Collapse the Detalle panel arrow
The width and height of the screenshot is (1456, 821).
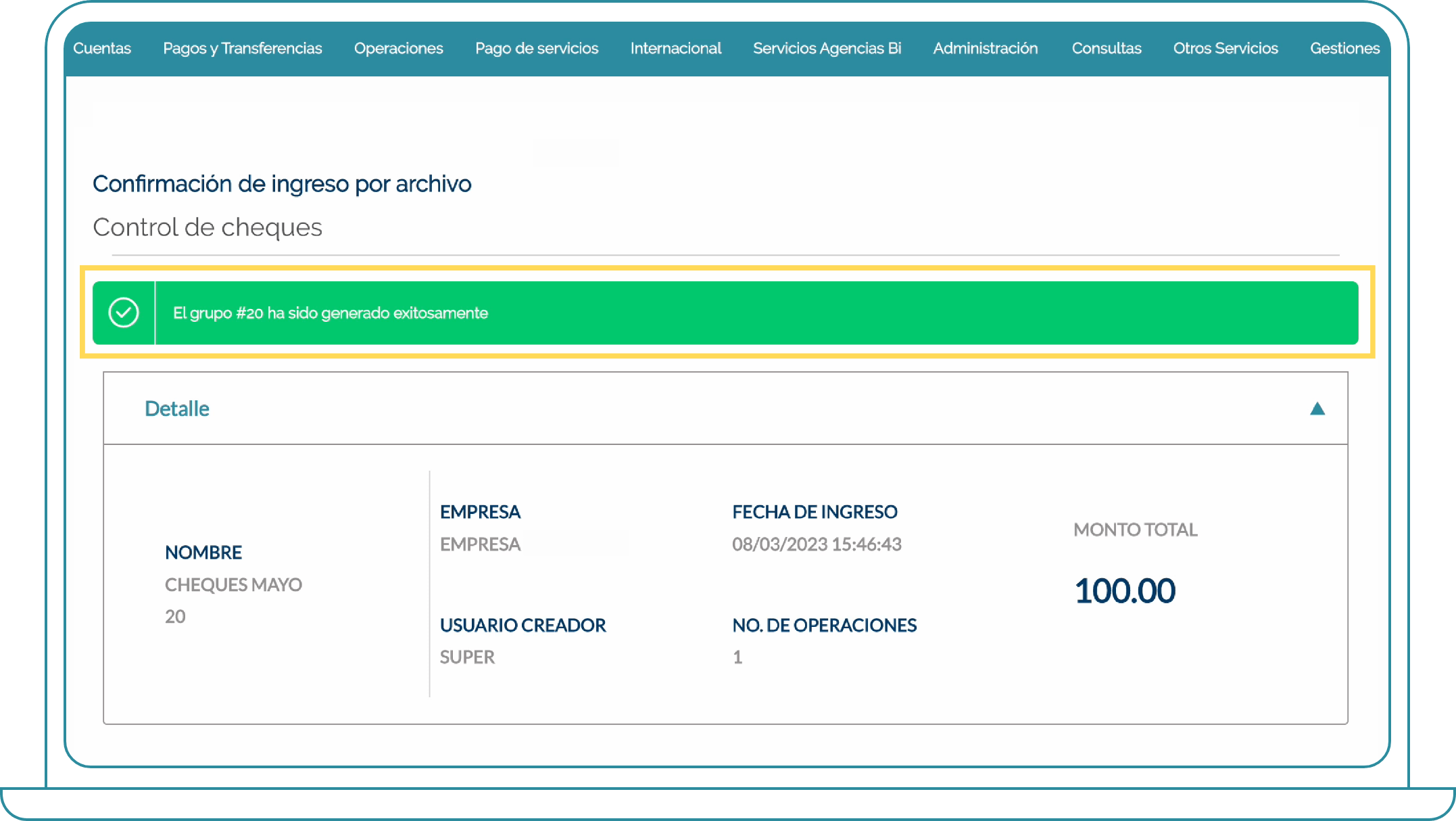[x=1317, y=408]
